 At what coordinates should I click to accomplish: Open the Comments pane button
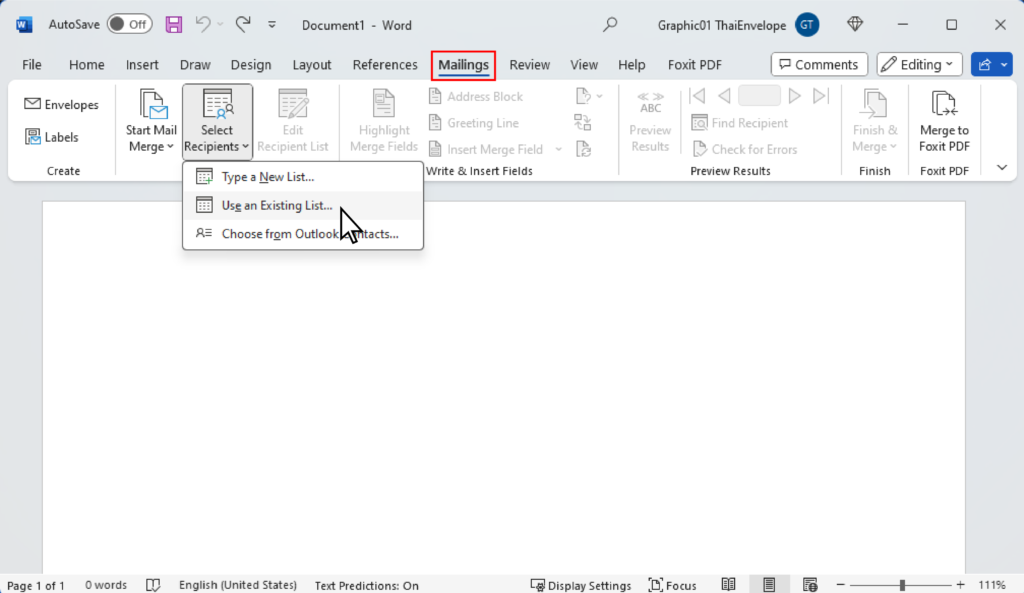819,64
